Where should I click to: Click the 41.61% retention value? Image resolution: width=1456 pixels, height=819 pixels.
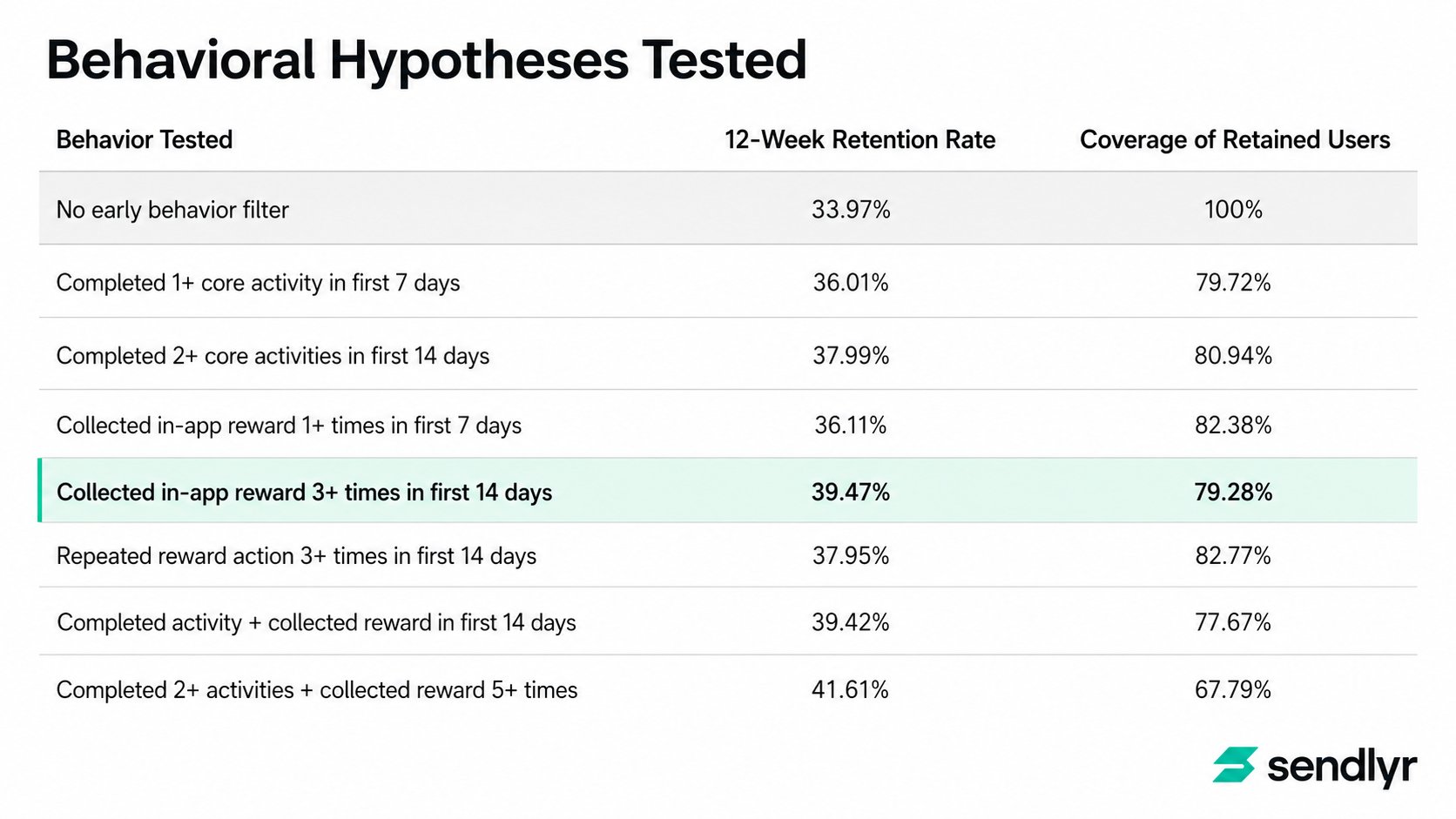(851, 690)
